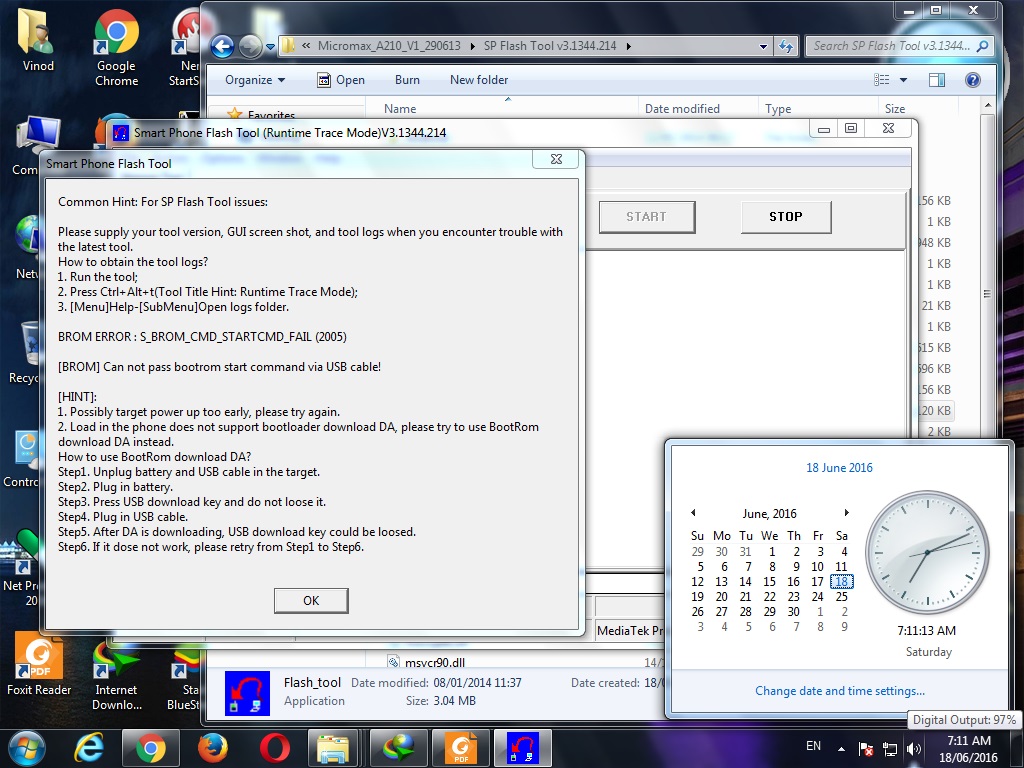Open Opera from taskbar

(275, 748)
